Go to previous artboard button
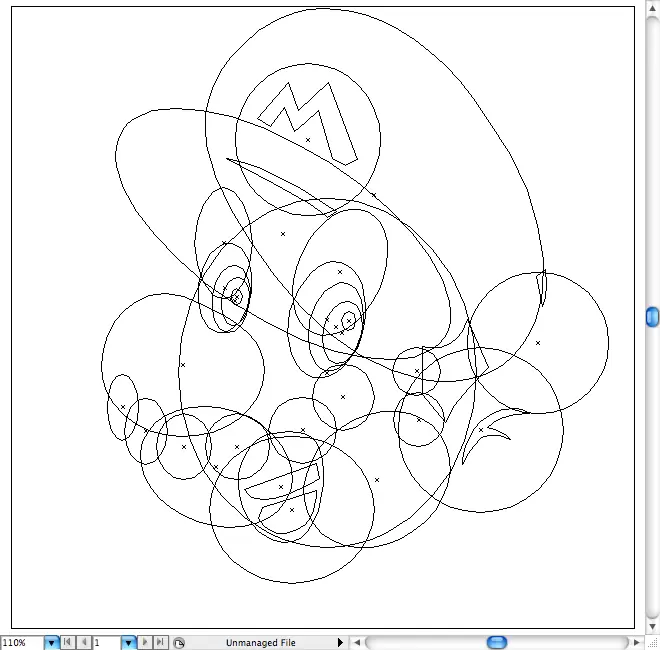The image size is (660, 650). 84,642
